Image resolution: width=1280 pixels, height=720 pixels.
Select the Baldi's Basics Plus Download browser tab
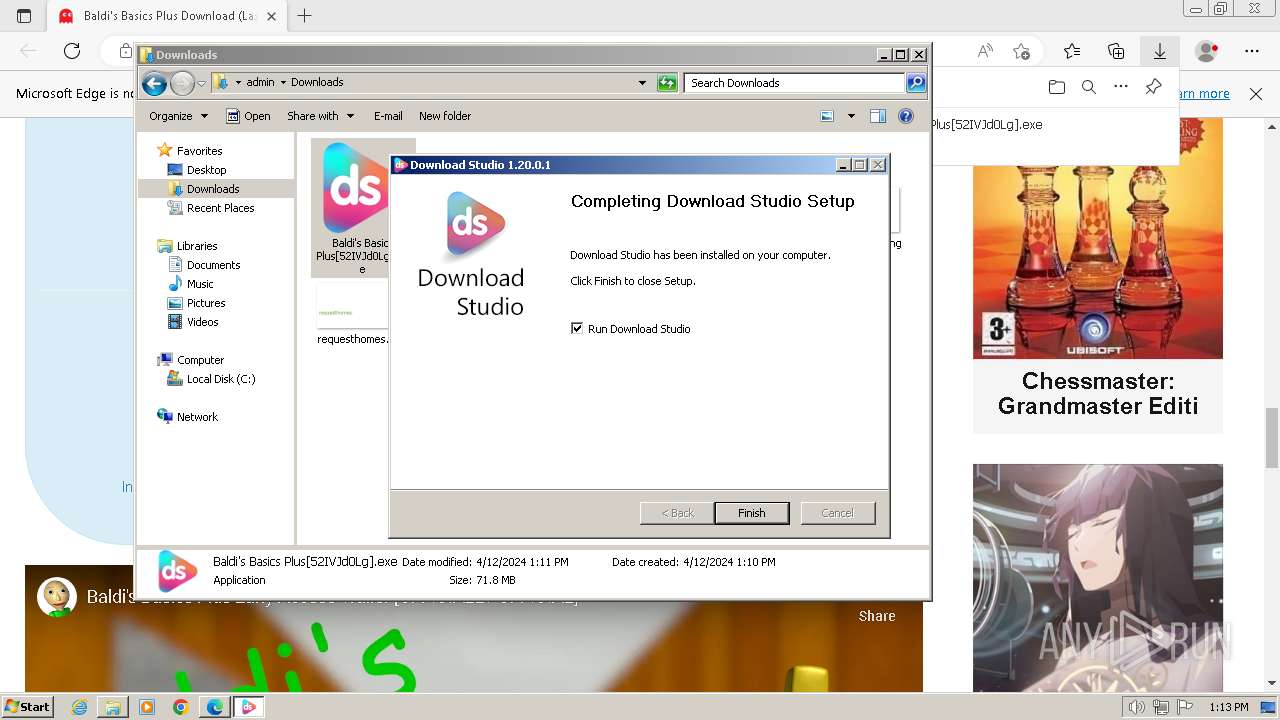168,16
